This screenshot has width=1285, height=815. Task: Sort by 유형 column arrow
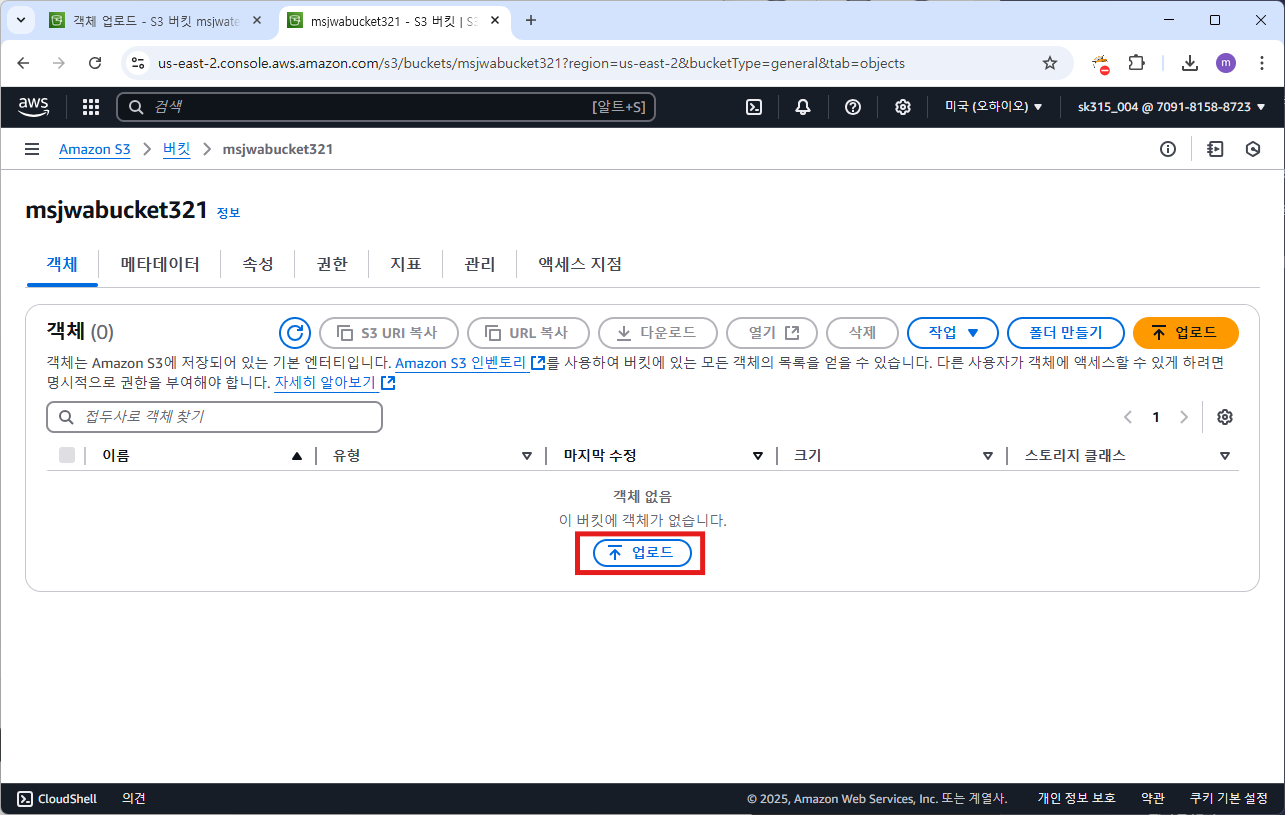click(527, 456)
